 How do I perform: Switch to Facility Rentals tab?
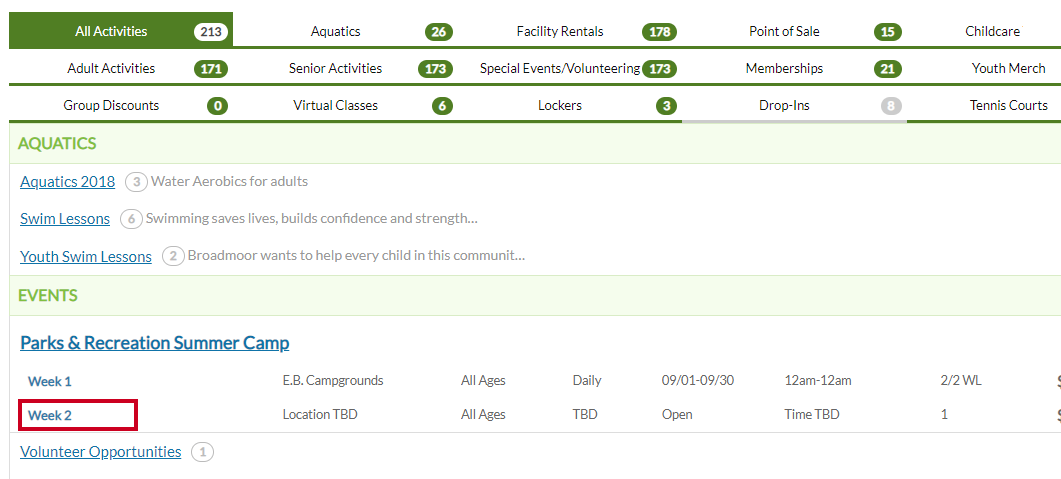tap(570, 31)
